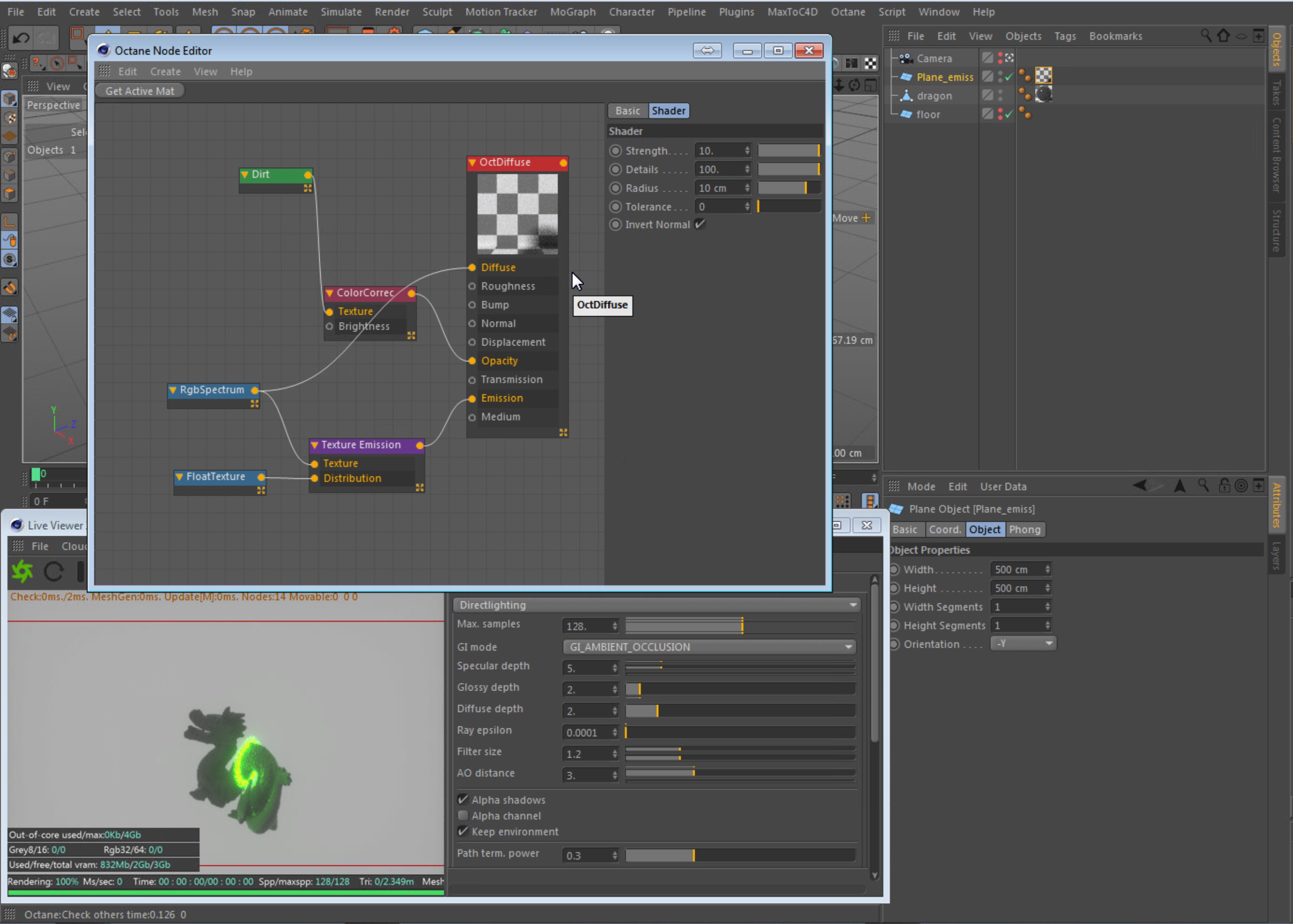Toggle the Invert Normal checkbox
Screen dimensions: 1293x924
point(700,224)
